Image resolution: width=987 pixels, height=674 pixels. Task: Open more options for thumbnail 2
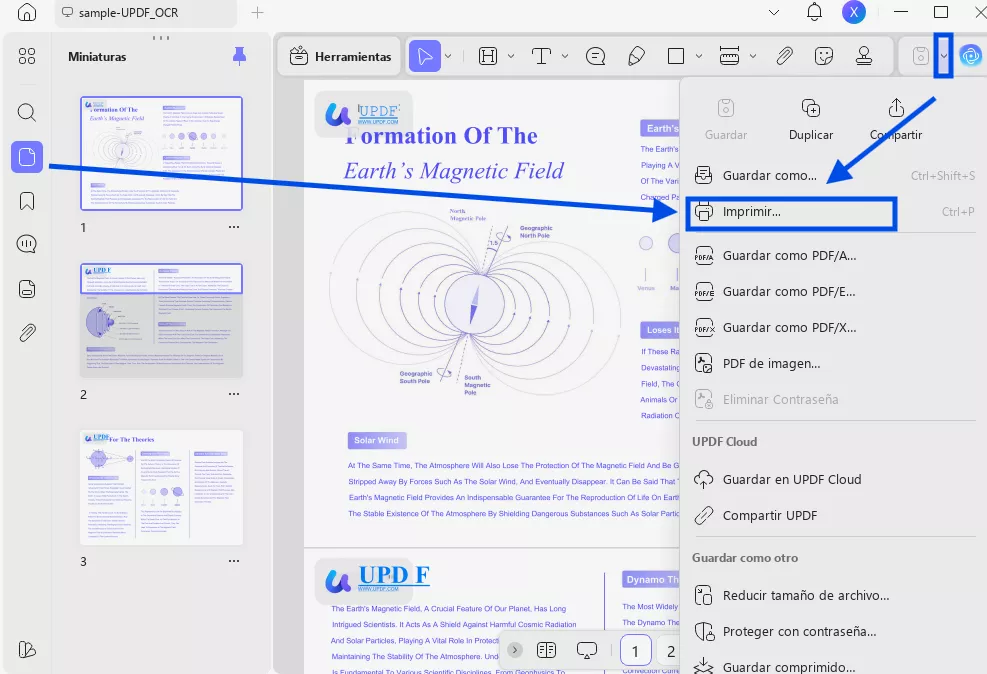(x=234, y=394)
